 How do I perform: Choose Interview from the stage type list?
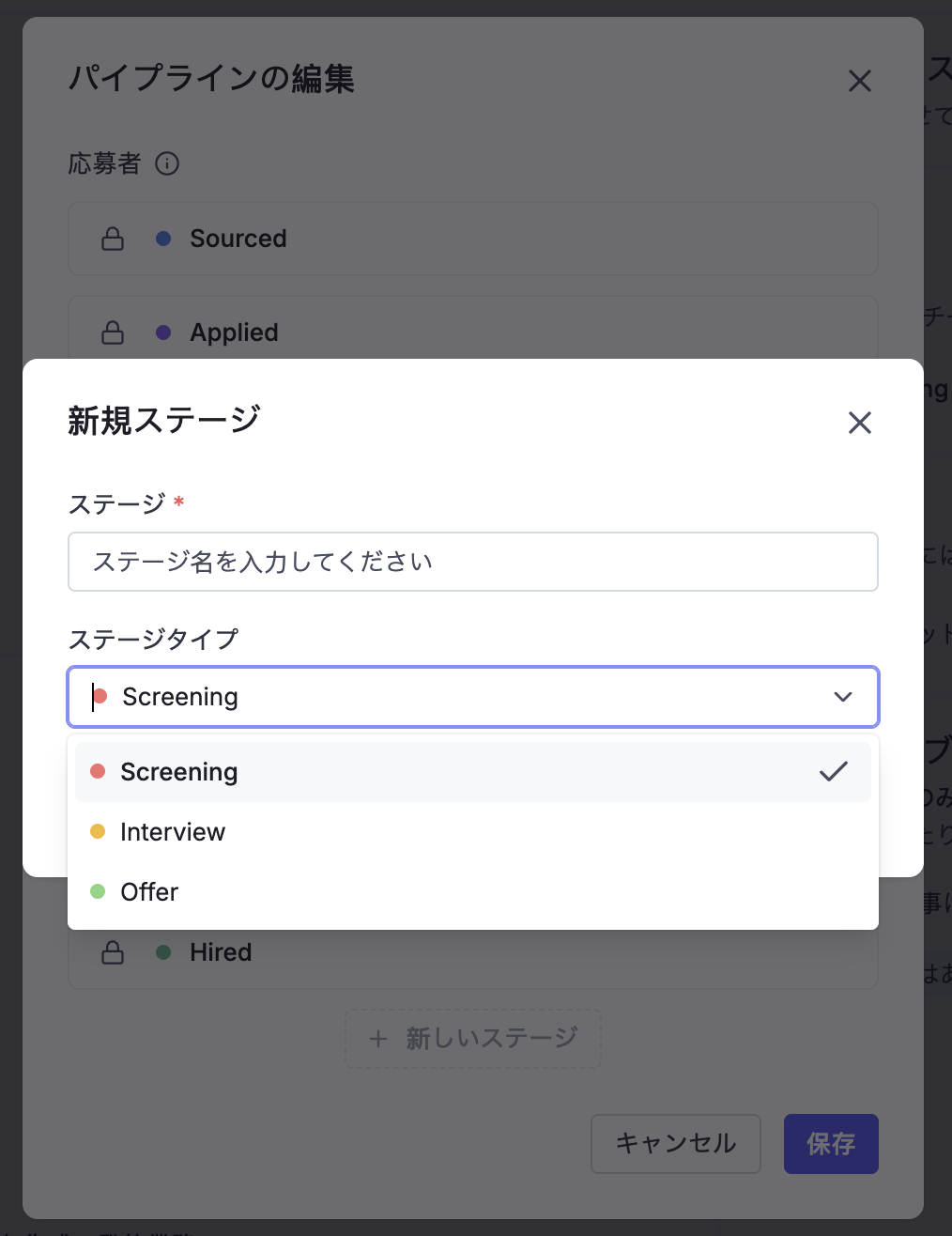click(x=473, y=832)
